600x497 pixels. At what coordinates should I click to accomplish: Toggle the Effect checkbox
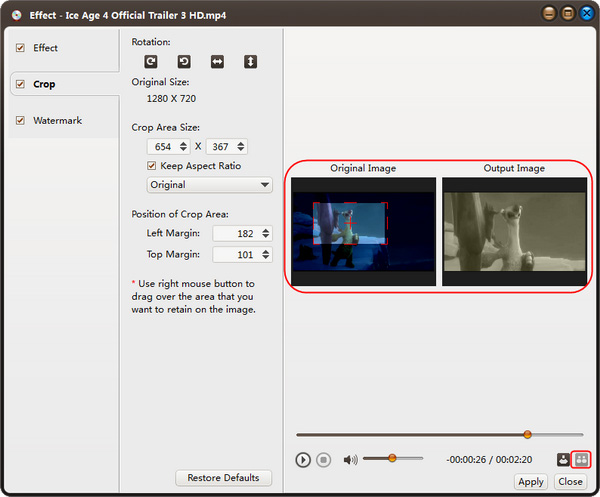coord(20,48)
